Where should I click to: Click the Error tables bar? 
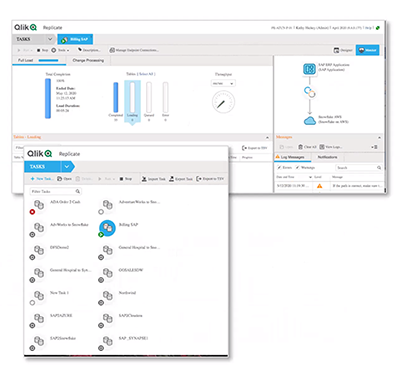tap(165, 97)
